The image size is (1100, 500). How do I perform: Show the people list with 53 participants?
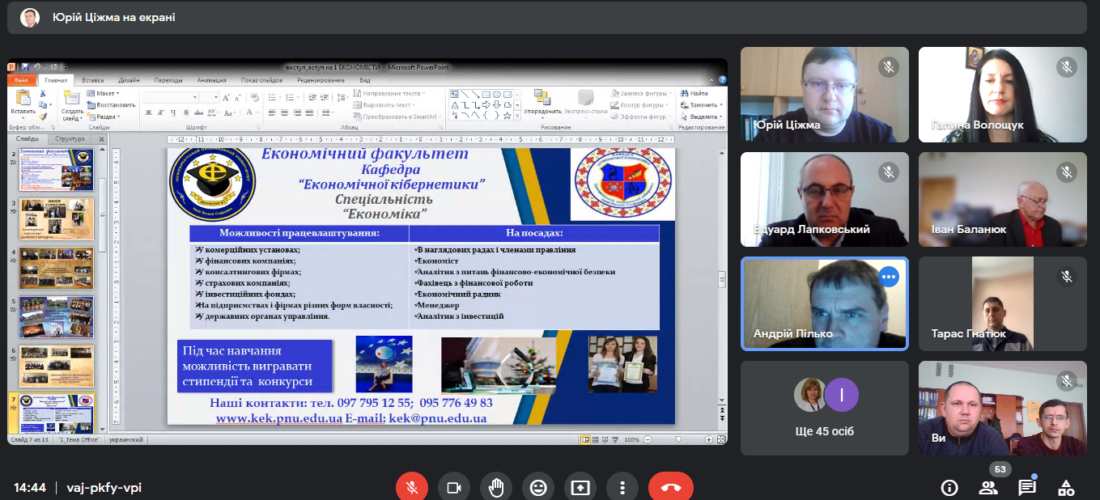click(x=988, y=487)
